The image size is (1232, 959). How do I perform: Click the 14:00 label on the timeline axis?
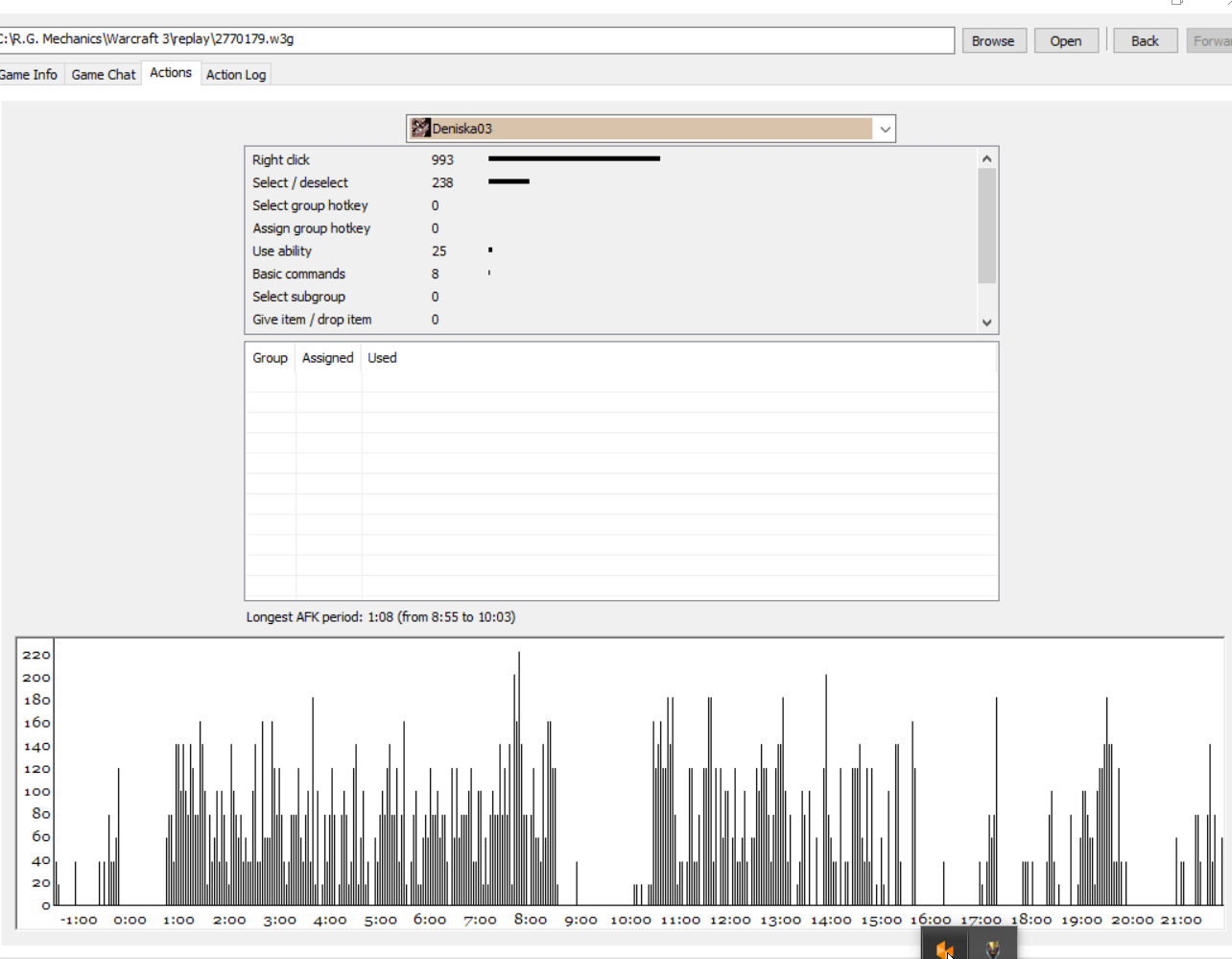(831, 920)
